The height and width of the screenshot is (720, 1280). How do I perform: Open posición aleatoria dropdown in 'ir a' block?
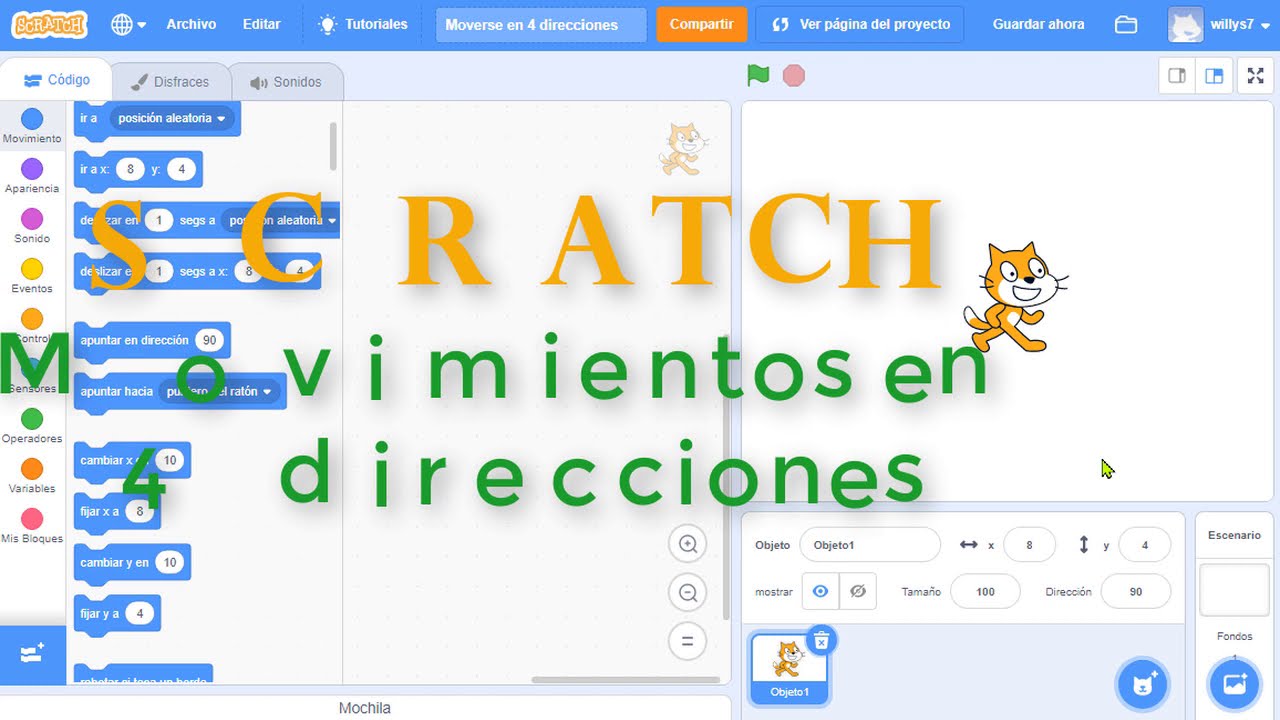click(172, 118)
